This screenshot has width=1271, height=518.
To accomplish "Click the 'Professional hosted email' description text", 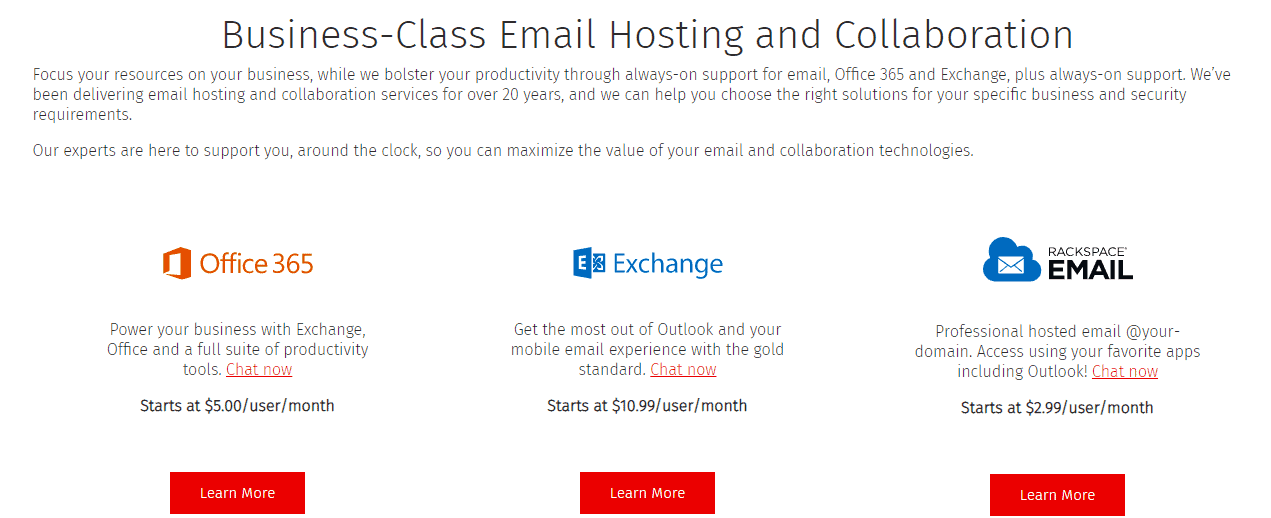I will pos(1057,342).
